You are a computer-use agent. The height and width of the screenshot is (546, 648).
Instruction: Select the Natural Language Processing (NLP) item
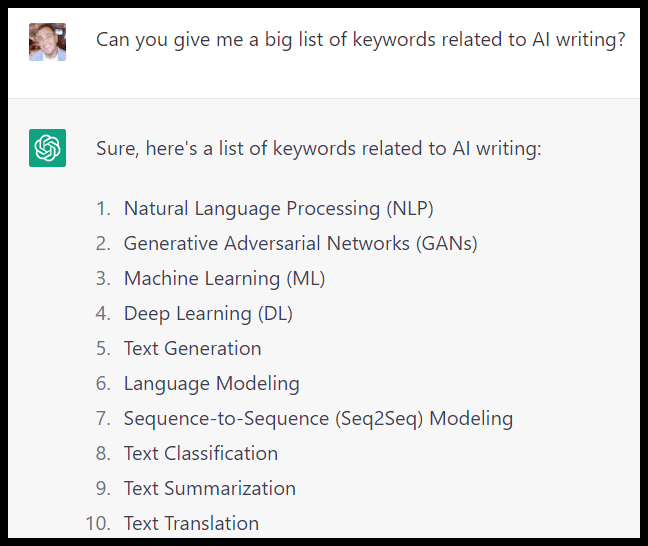[x=278, y=208]
